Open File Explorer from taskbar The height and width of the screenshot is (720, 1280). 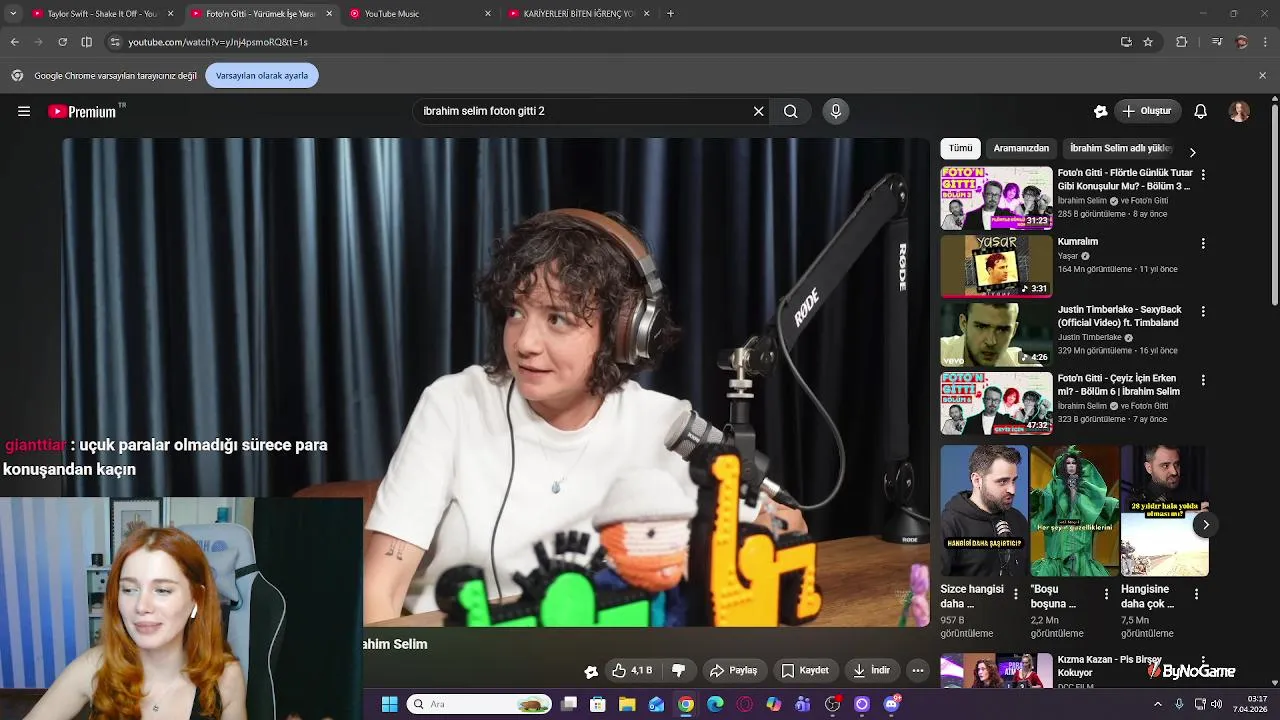tap(627, 704)
